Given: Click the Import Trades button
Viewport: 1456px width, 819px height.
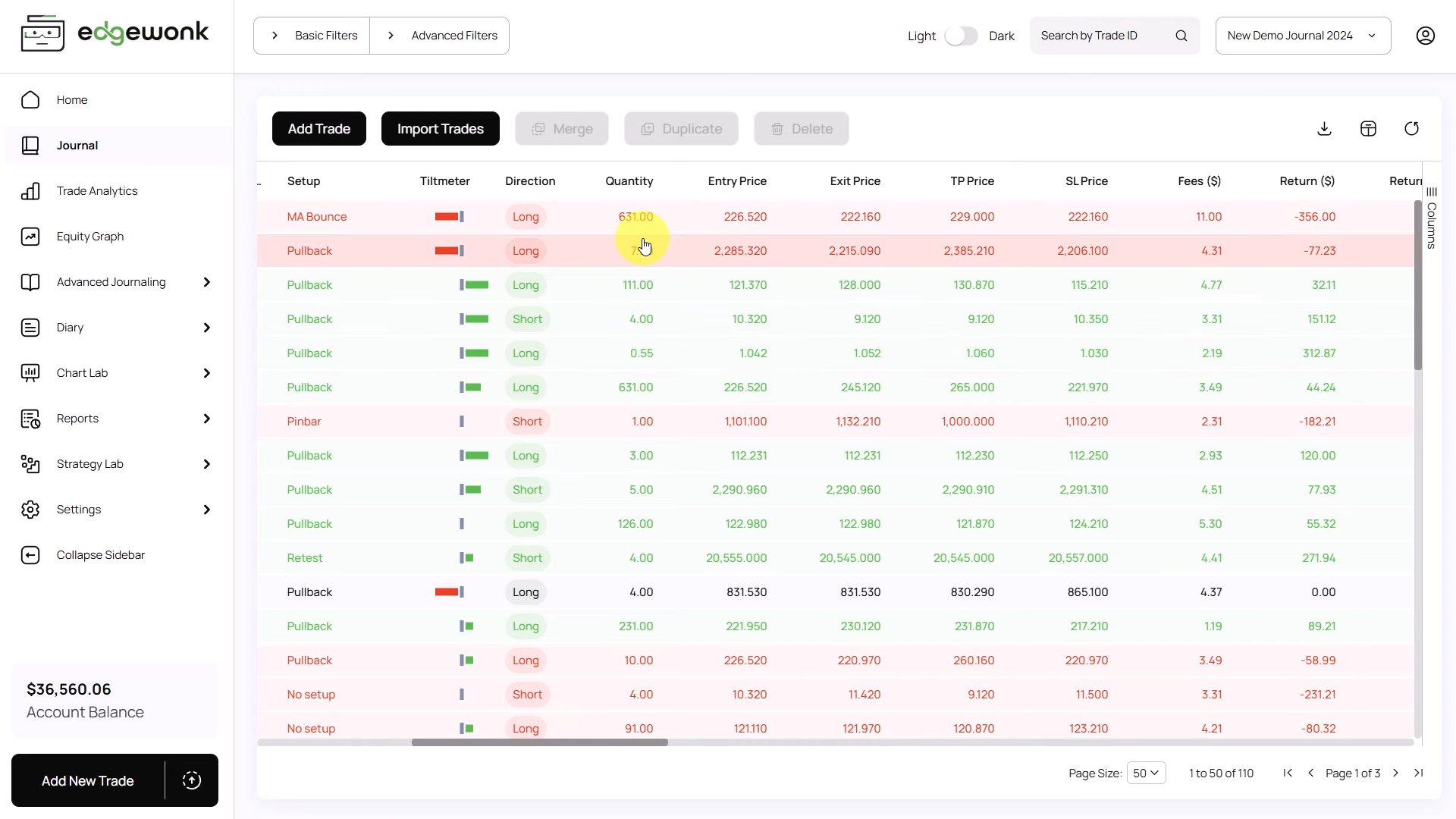Looking at the screenshot, I should (440, 129).
